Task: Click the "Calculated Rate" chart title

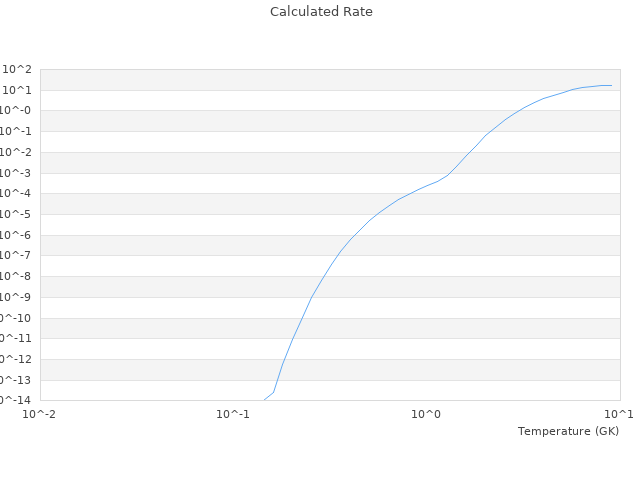Action: click(x=321, y=12)
